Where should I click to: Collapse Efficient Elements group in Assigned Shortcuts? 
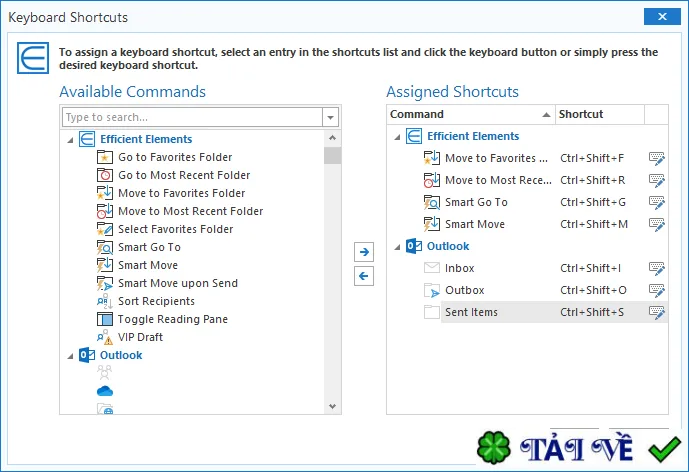[397, 137]
